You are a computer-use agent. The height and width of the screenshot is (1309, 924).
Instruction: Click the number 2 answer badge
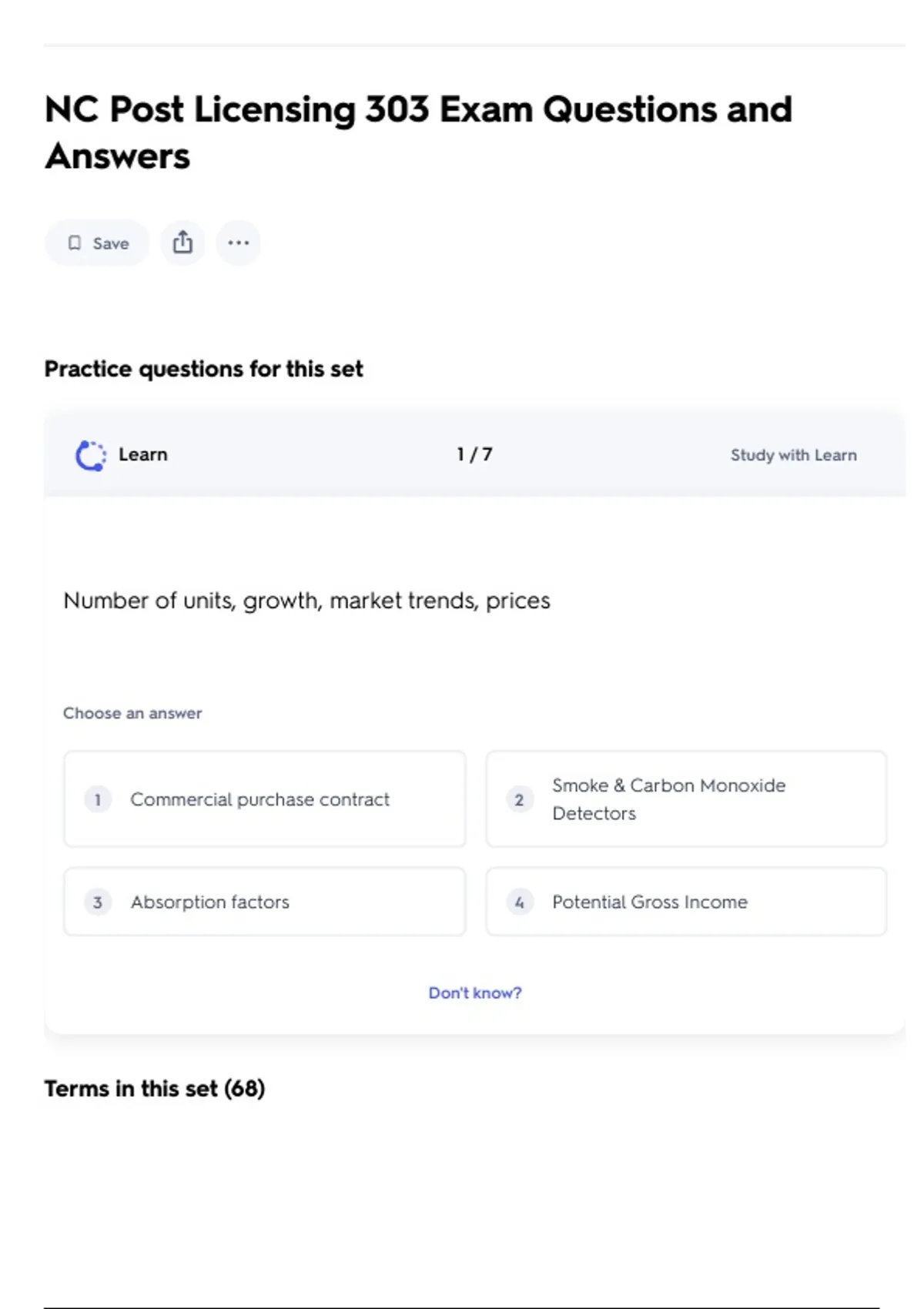tap(520, 799)
